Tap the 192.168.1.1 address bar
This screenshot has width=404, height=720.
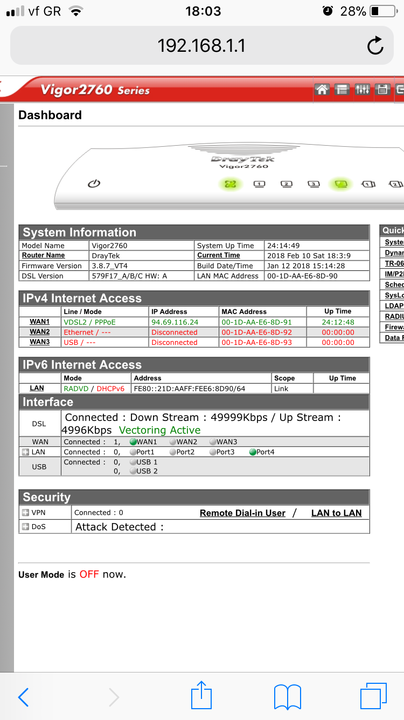pyautogui.click(x=202, y=45)
